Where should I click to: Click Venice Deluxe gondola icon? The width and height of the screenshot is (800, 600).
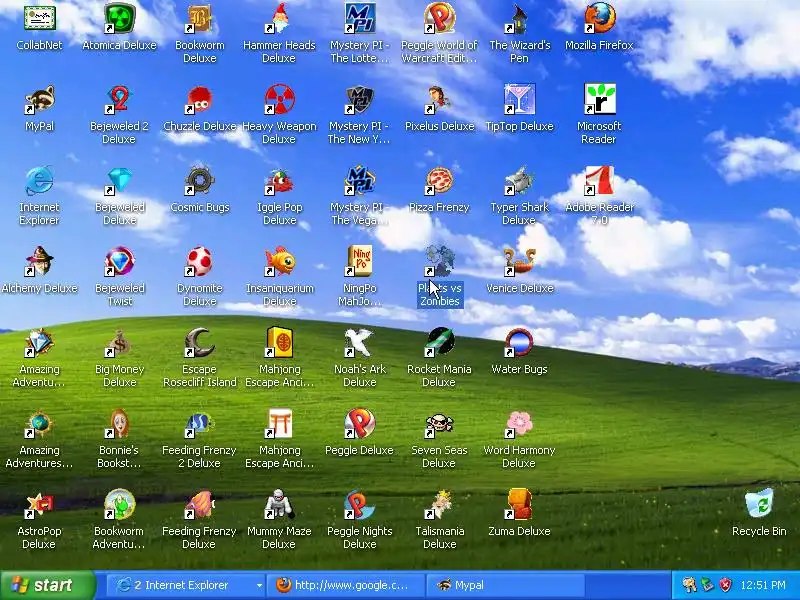(x=519, y=261)
